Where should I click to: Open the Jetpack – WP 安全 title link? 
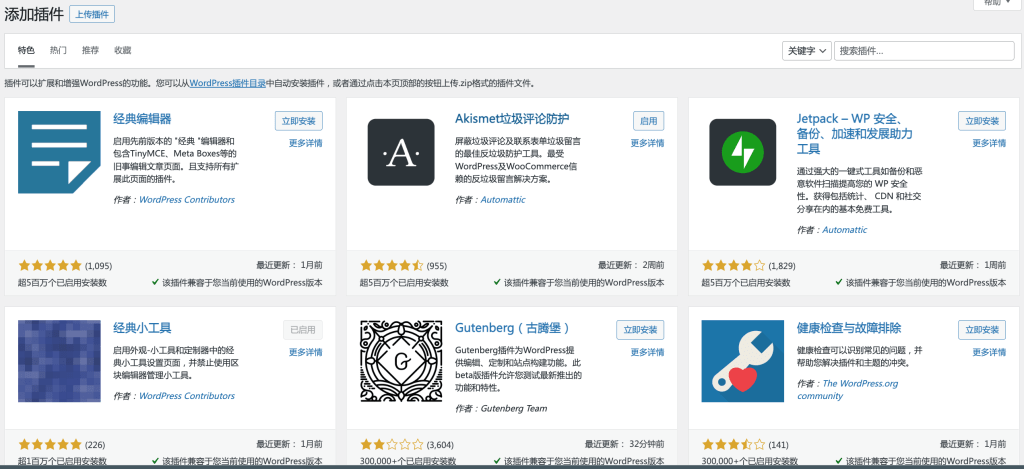click(x=854, y=134)
